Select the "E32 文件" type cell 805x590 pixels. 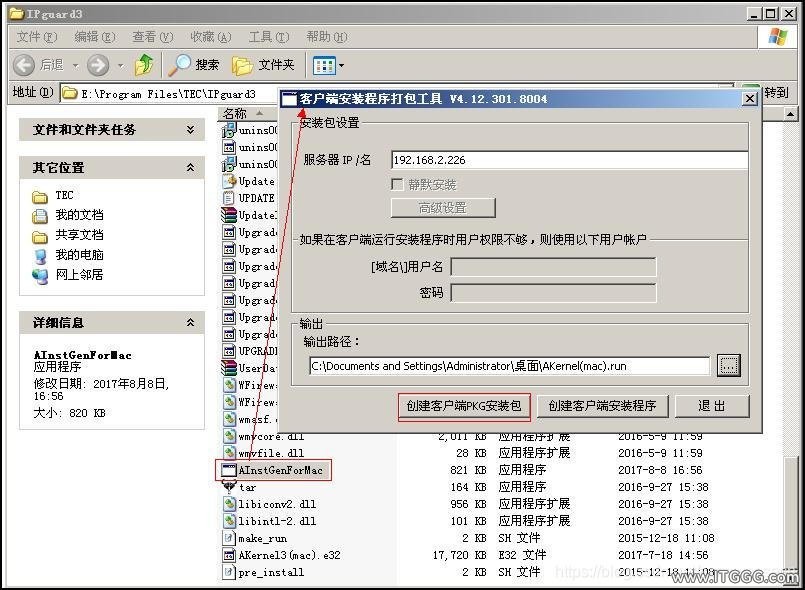[522, 555]
